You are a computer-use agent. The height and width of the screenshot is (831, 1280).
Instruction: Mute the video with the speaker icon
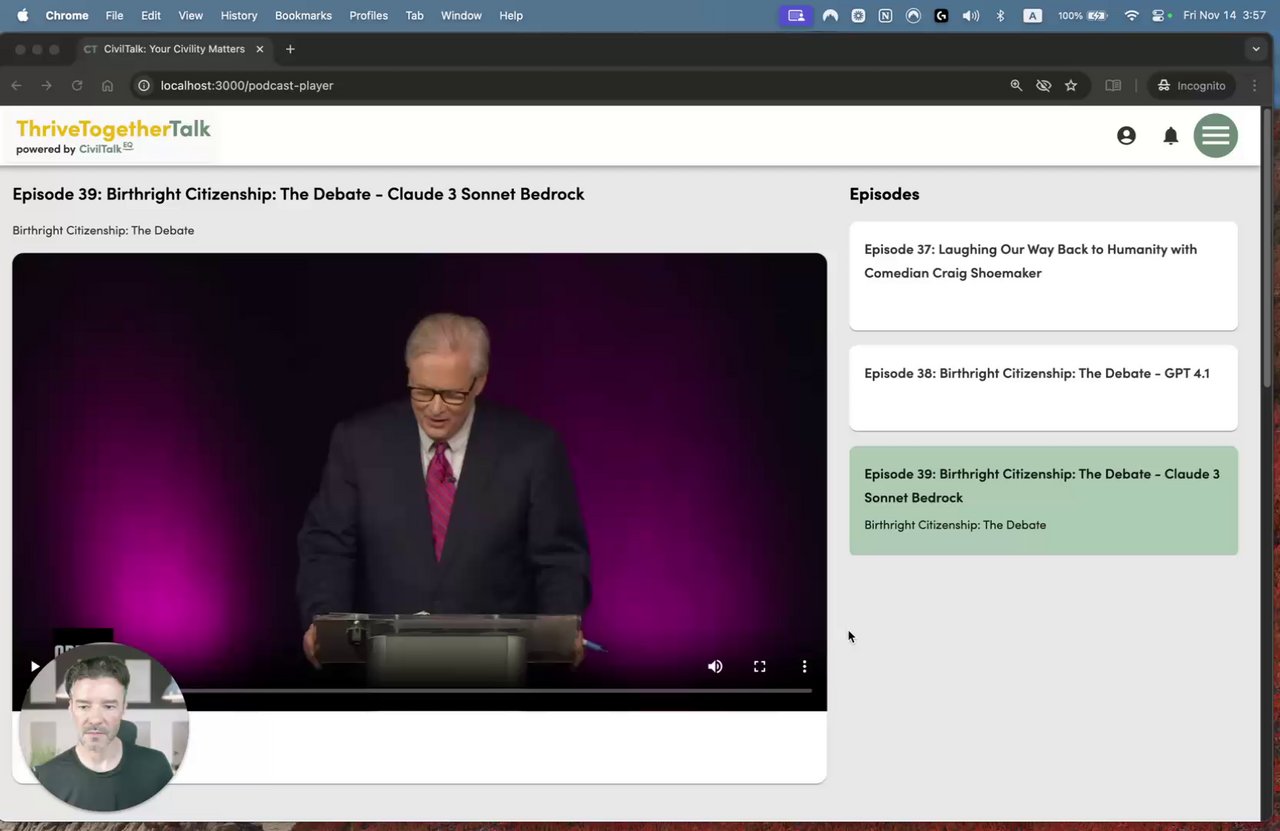click(715, 666)
